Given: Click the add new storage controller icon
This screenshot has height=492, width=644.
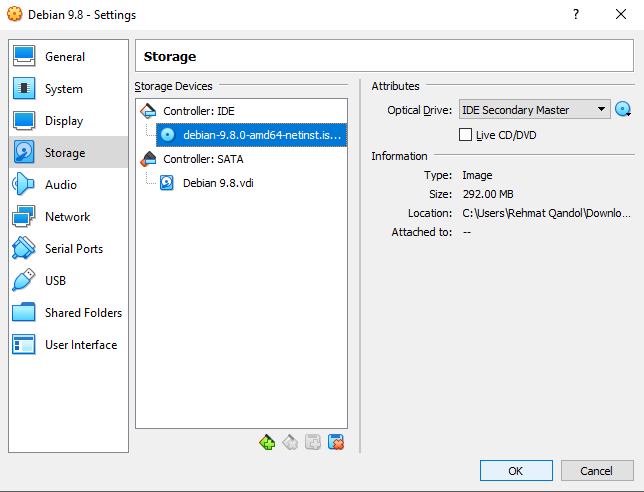Looking at the screenshot, I should coord(266,442).
